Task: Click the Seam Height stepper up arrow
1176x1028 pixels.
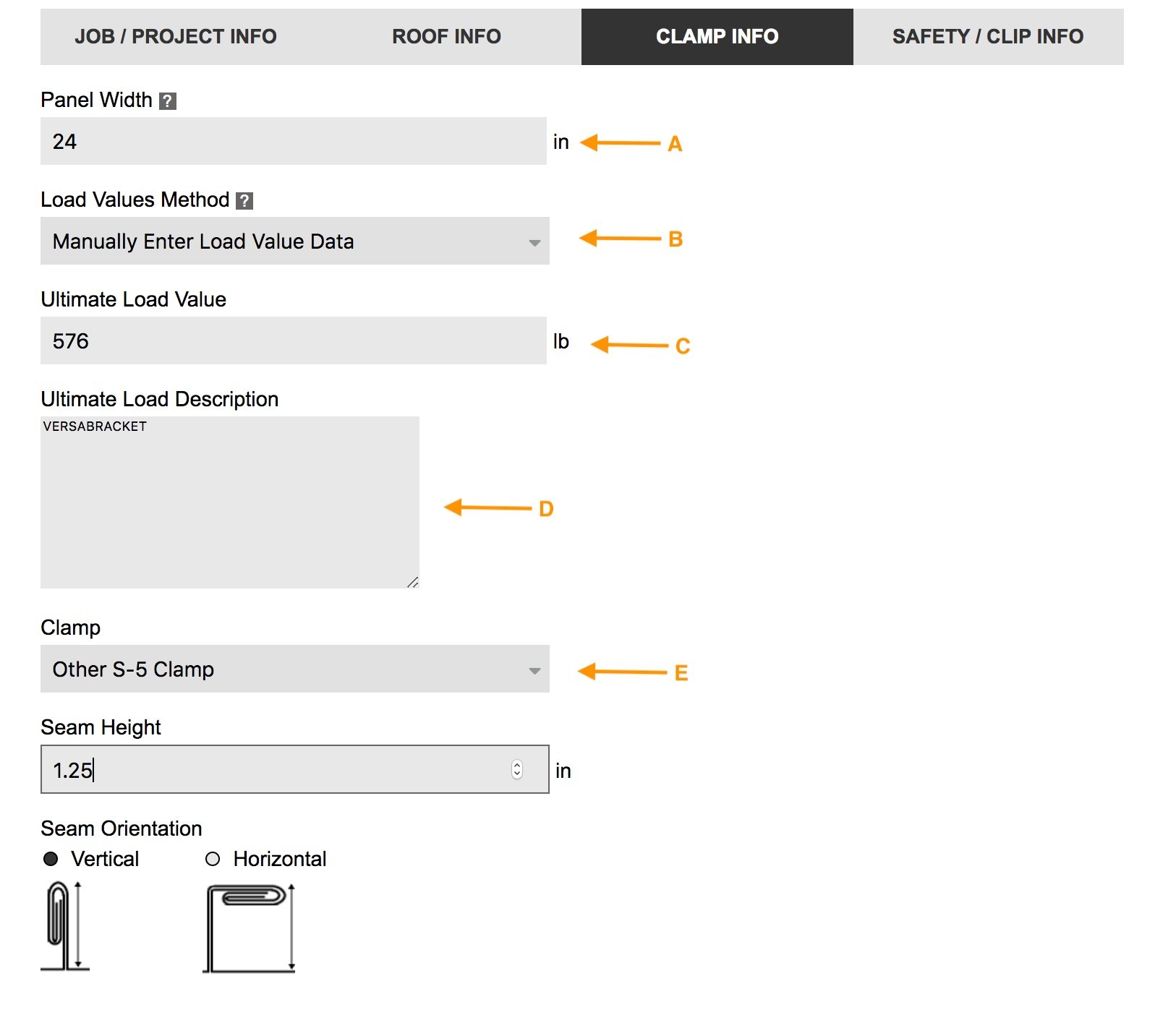Action: [516, 766]
